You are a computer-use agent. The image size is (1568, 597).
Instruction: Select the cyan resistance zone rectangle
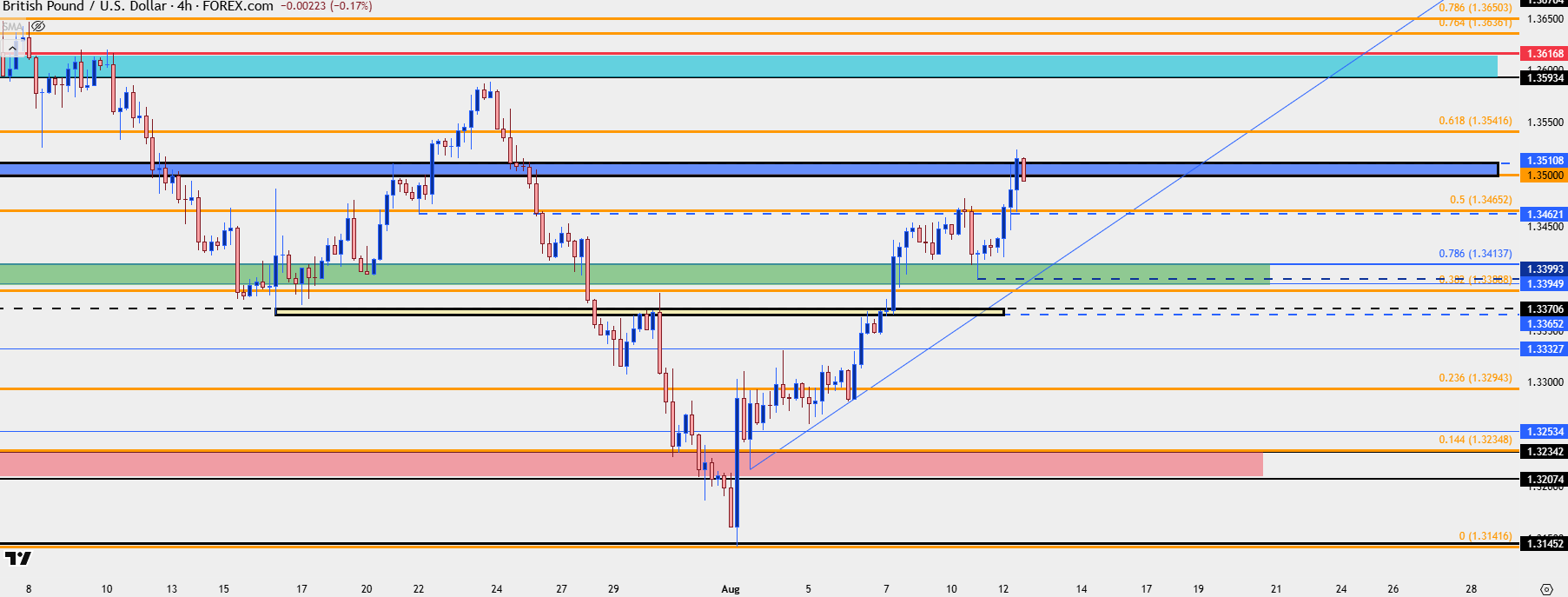pyautogui.click(x=747, y=66)
